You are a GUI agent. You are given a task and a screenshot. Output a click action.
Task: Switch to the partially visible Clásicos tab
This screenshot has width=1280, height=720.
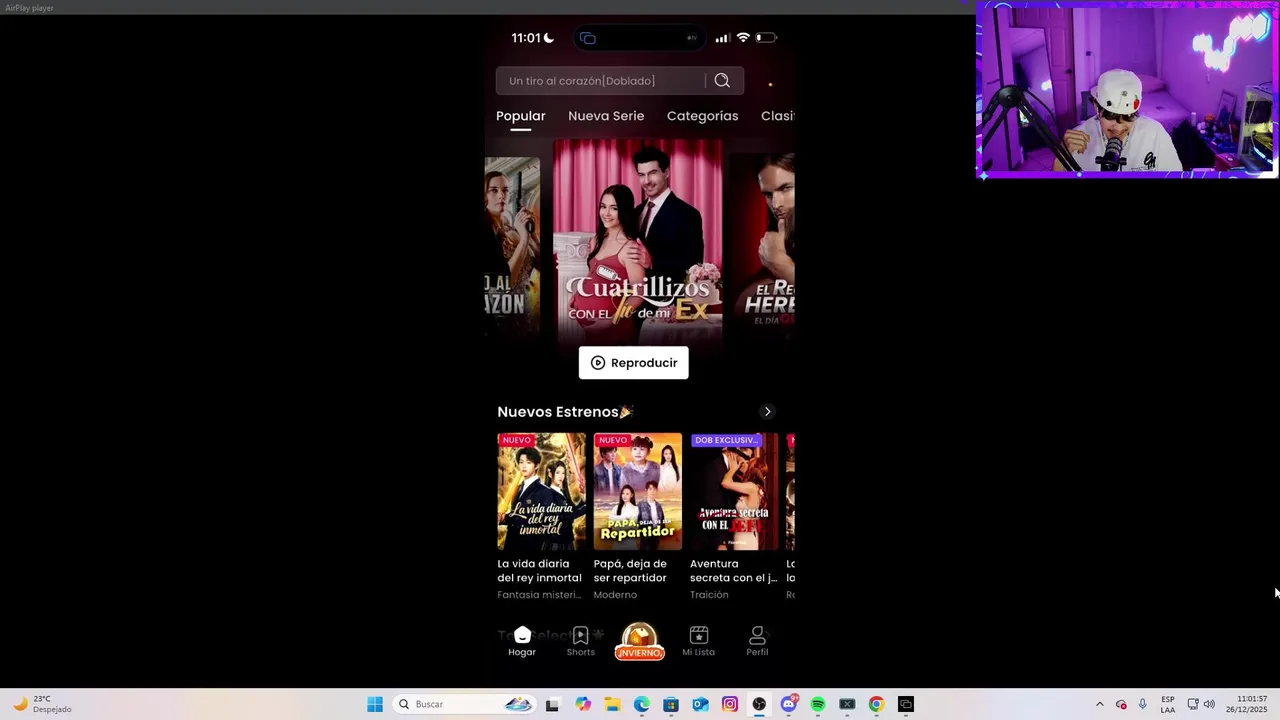[x=778, y=116]
